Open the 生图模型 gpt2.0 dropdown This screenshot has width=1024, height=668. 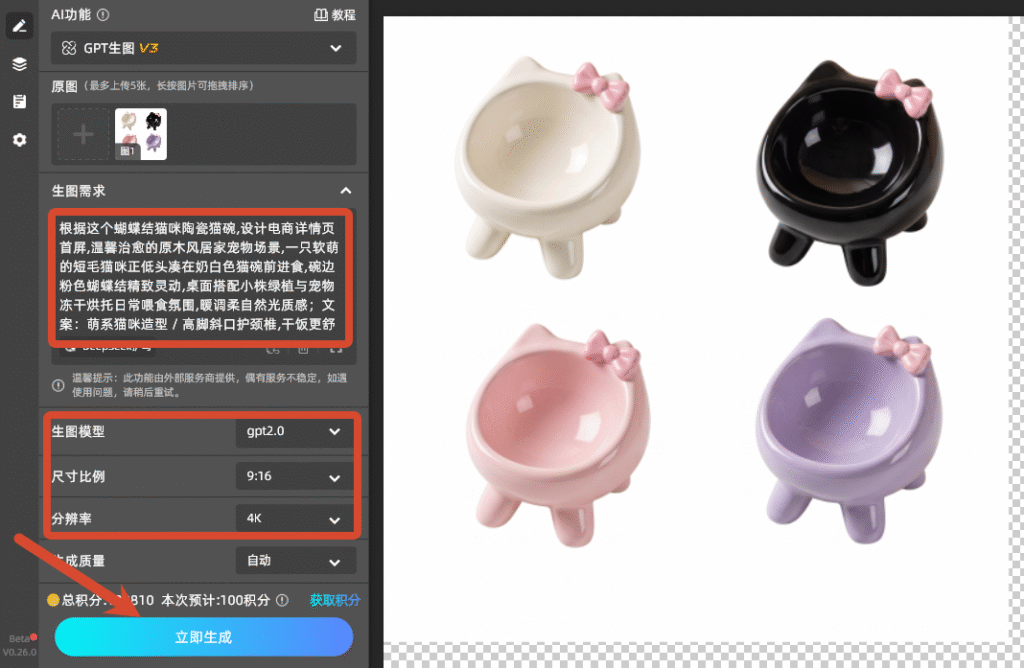pyautogui.click(x=295, y=431)
